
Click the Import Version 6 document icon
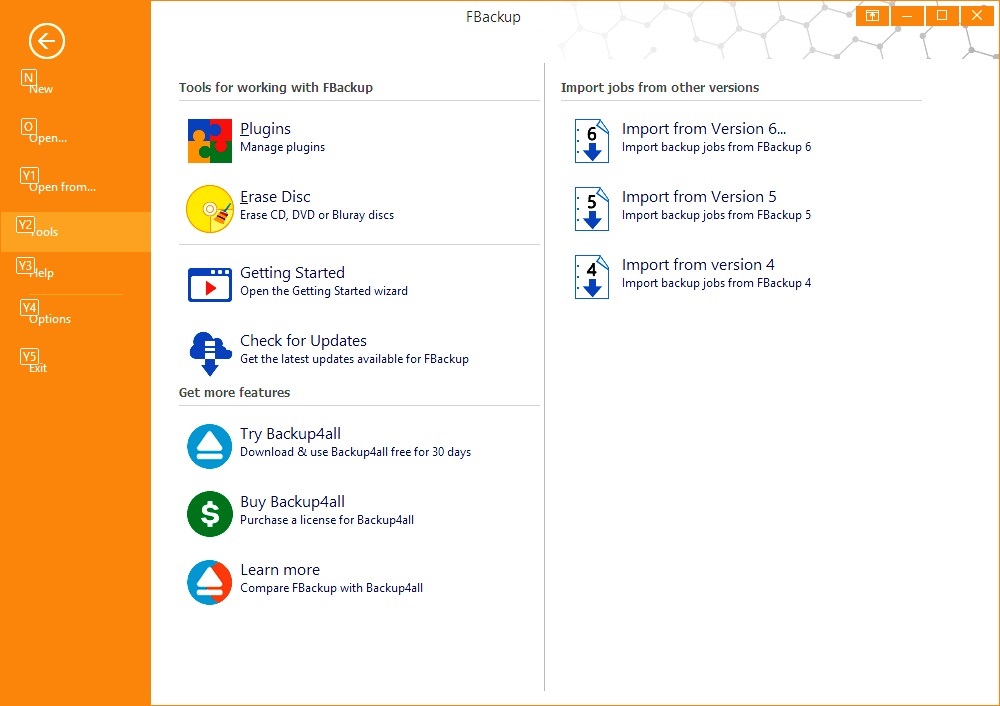(x=592, y=141)
